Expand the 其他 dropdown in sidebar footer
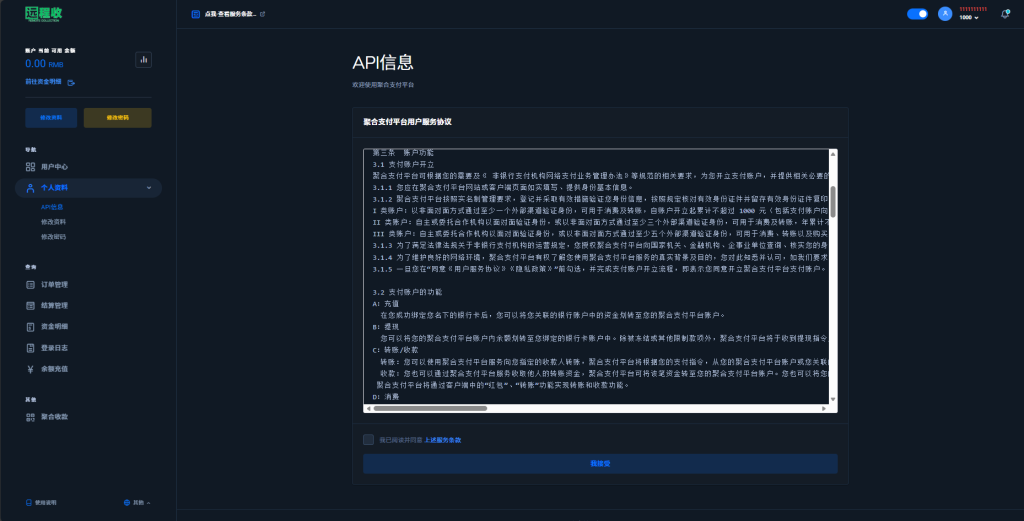 click(141, 503)
